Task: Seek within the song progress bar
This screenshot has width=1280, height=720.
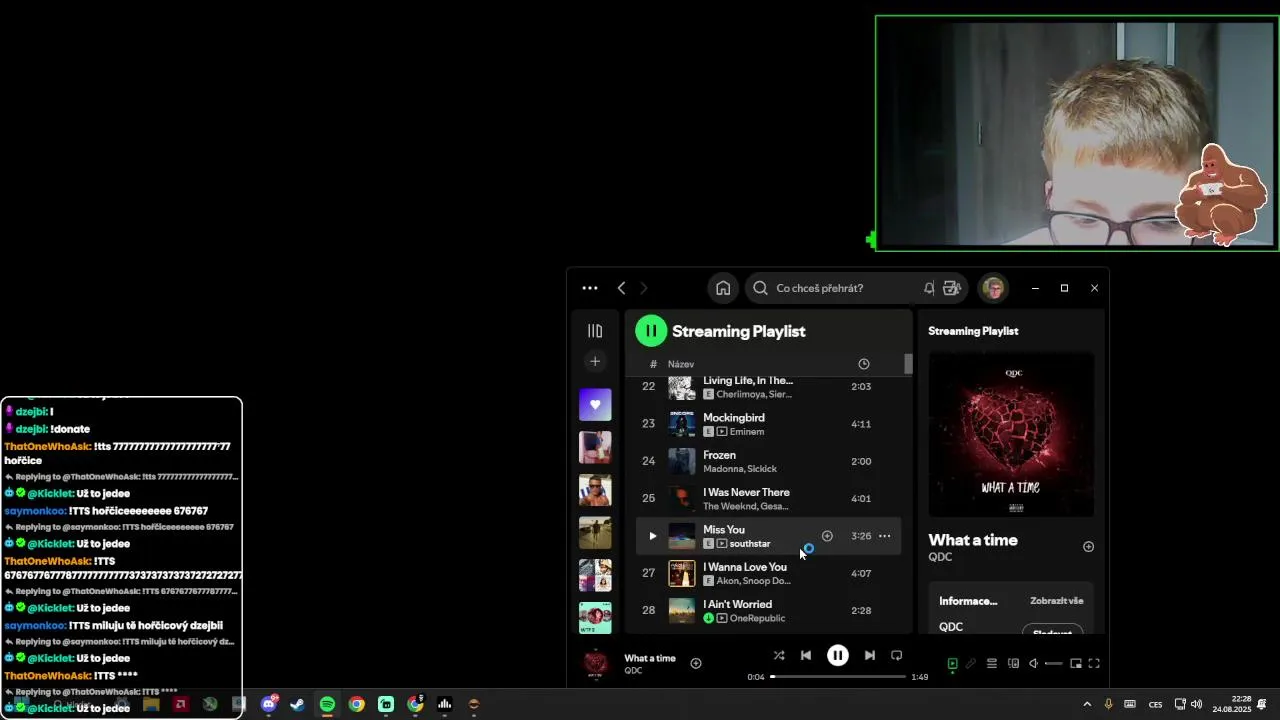Action: pyautogui.click(x=837, y=677)
